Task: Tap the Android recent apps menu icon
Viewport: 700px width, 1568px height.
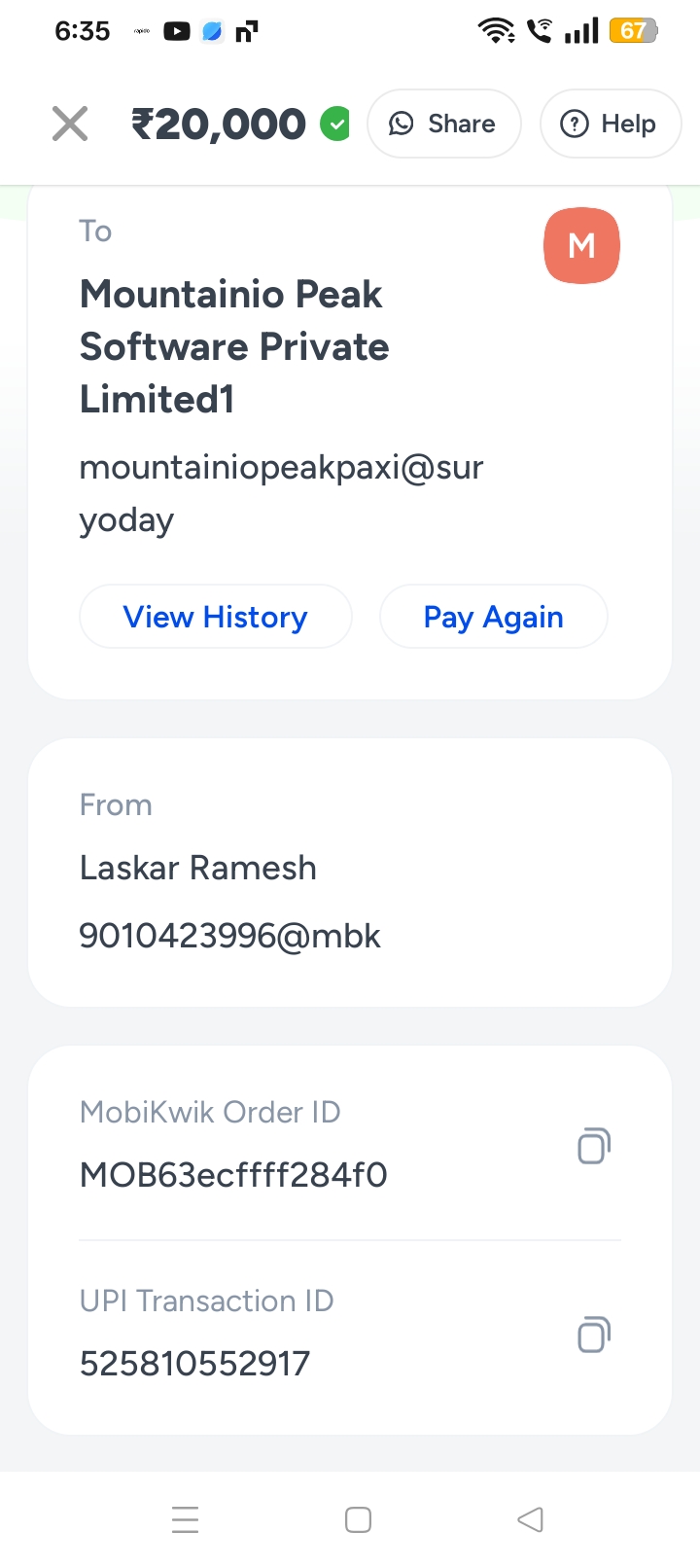Action: (185, 1519)
